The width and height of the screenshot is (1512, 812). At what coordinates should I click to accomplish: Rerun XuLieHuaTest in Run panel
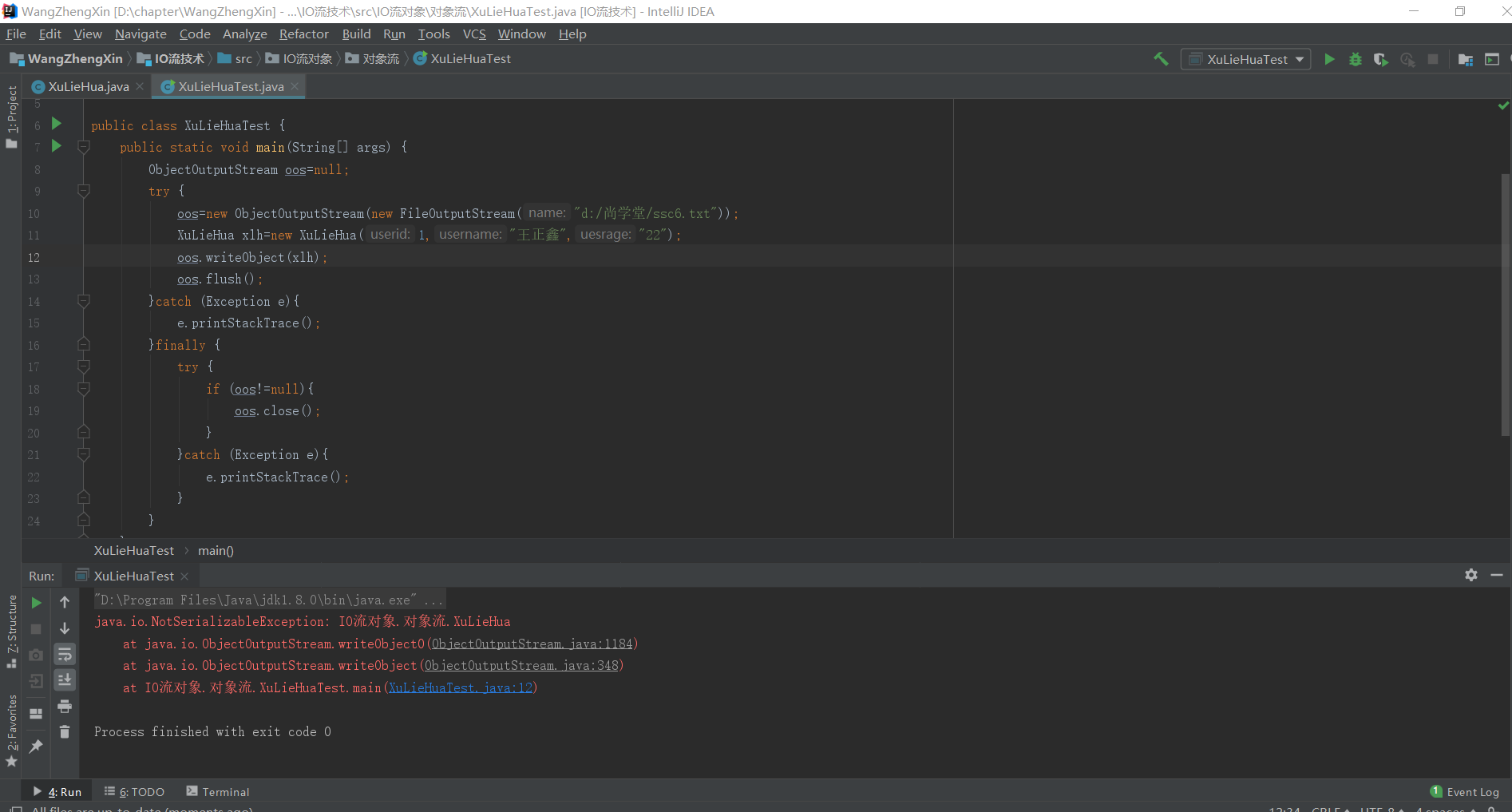tap(36, 603)
